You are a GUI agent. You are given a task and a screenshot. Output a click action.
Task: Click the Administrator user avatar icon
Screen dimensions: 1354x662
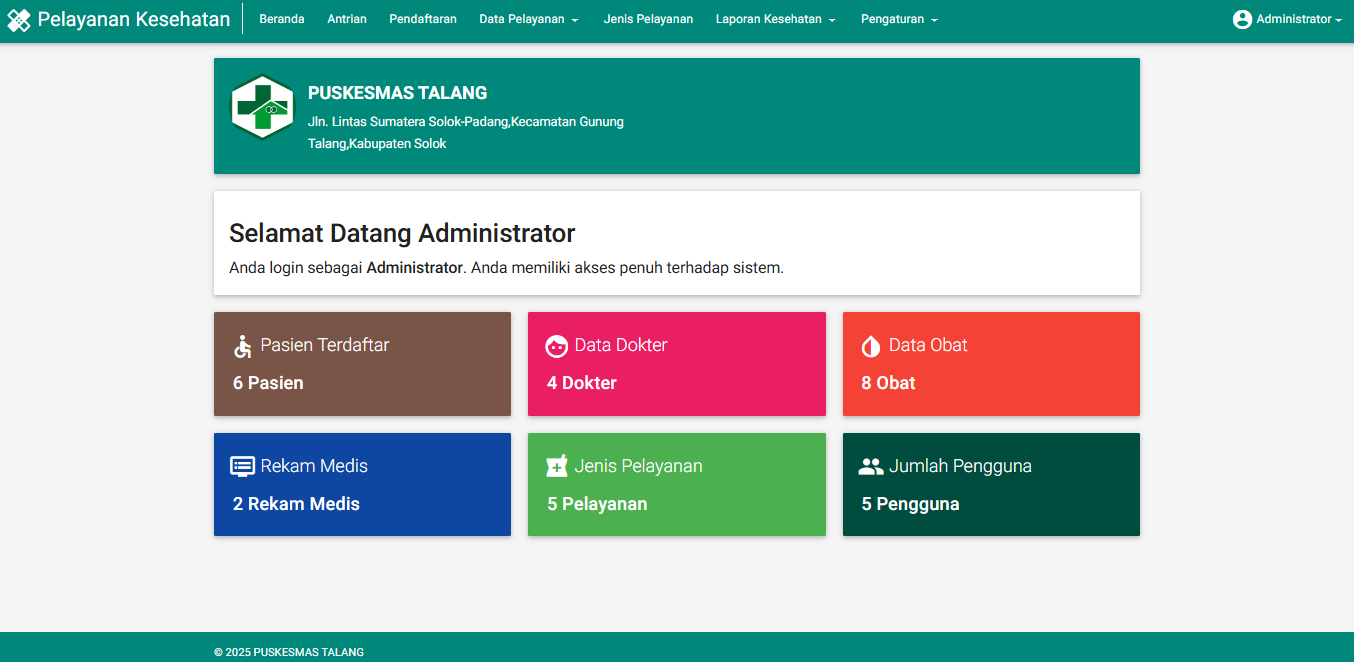click(1242, 19)
